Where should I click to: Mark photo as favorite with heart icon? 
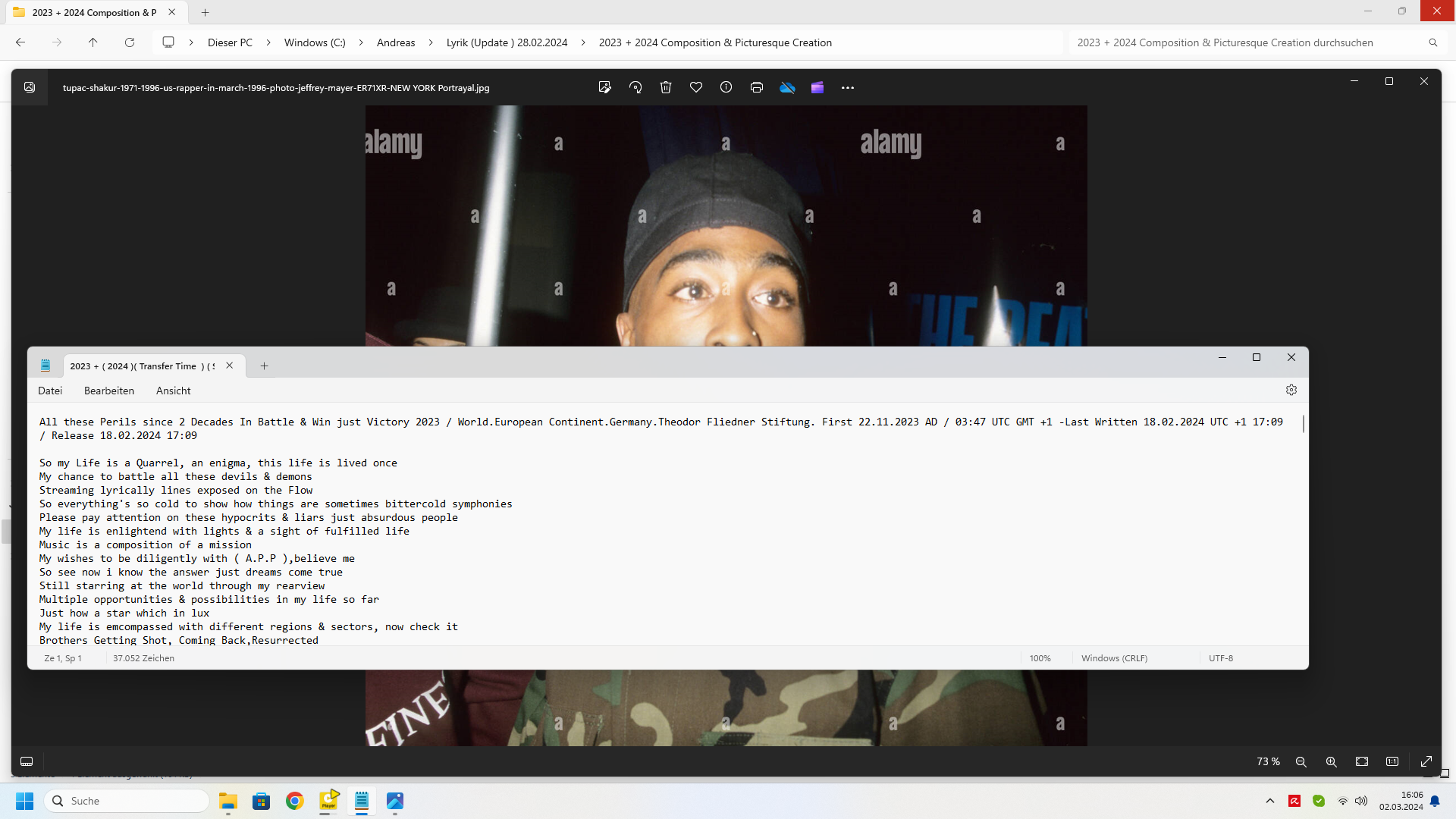point(696,87)
